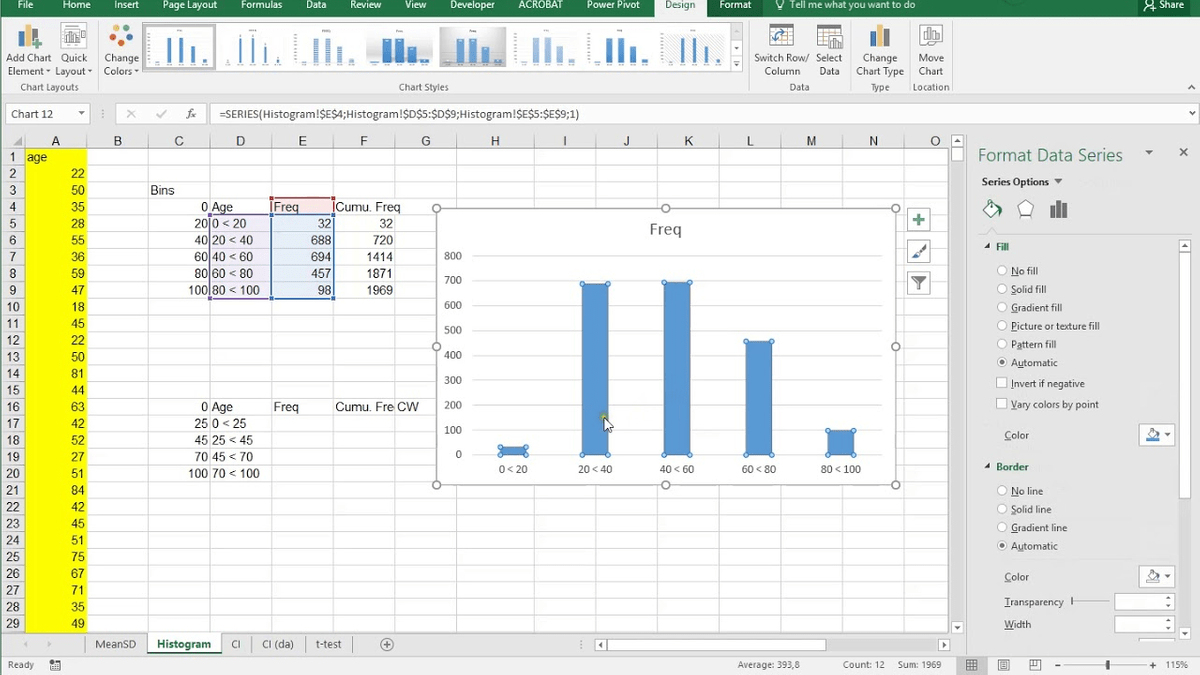Click Change Chart Type icon

tap(879, 38)
